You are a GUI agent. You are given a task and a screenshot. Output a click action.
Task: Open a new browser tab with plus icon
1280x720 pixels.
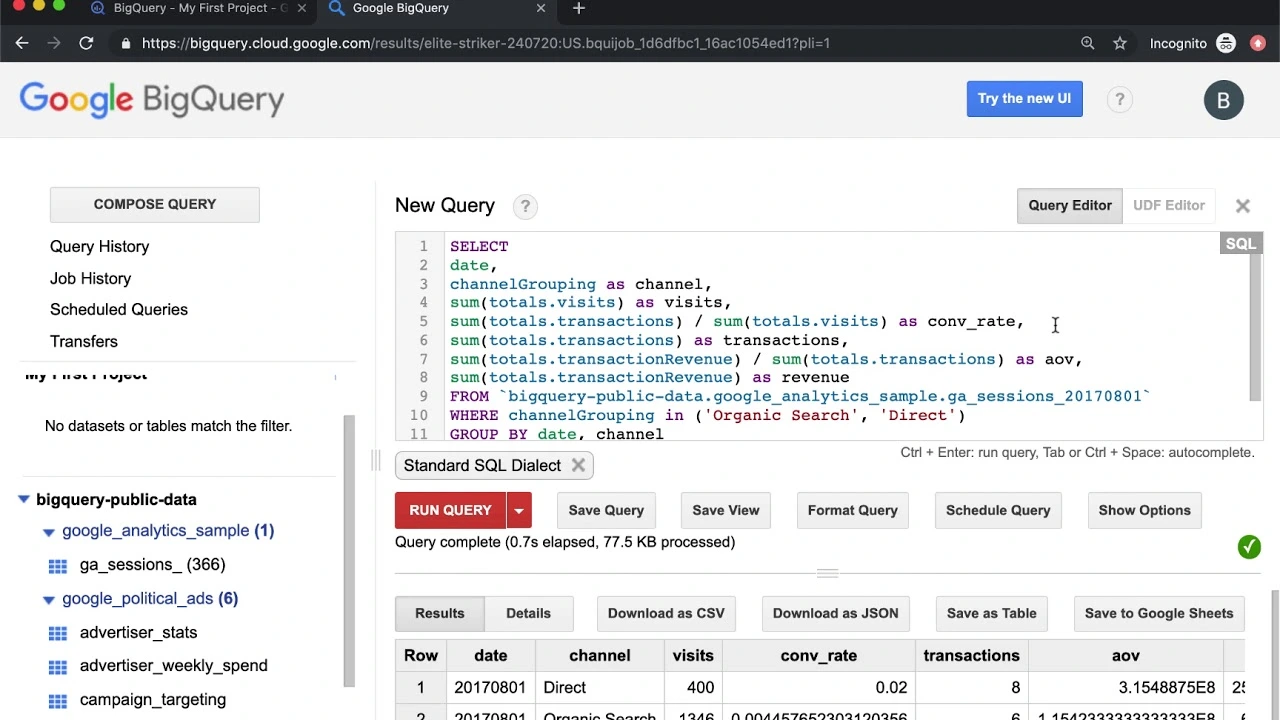578,8
